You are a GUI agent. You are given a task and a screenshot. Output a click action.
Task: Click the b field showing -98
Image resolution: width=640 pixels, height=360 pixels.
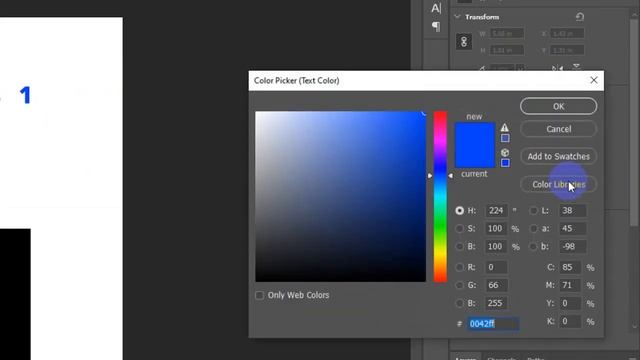click(x=573, y=247)
